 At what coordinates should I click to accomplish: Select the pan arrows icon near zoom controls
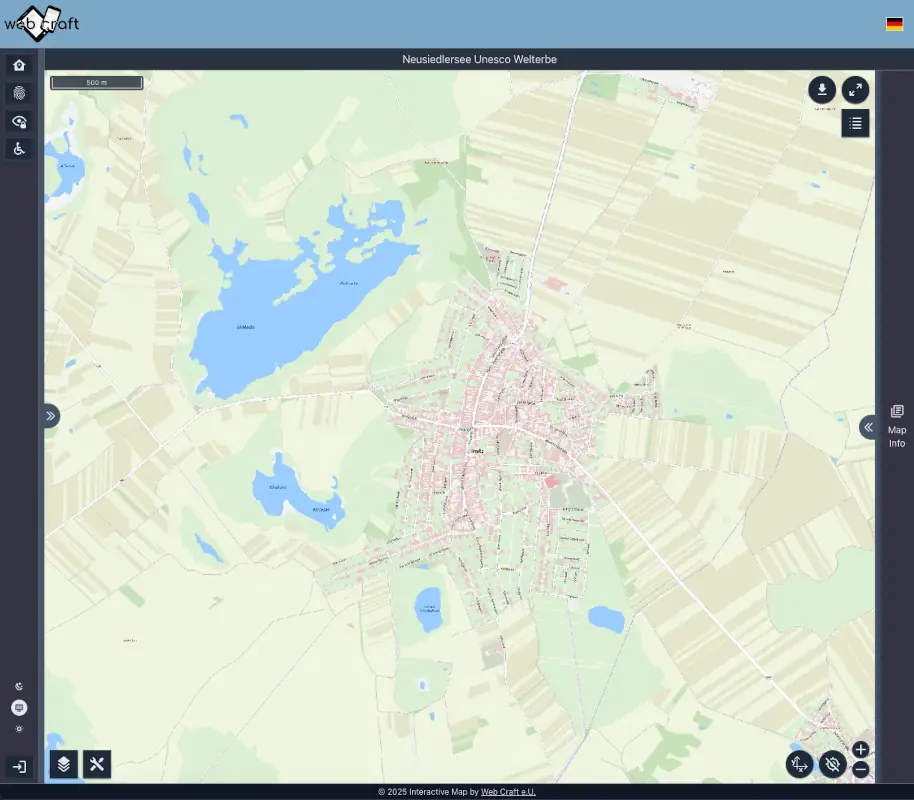point(799,764)
